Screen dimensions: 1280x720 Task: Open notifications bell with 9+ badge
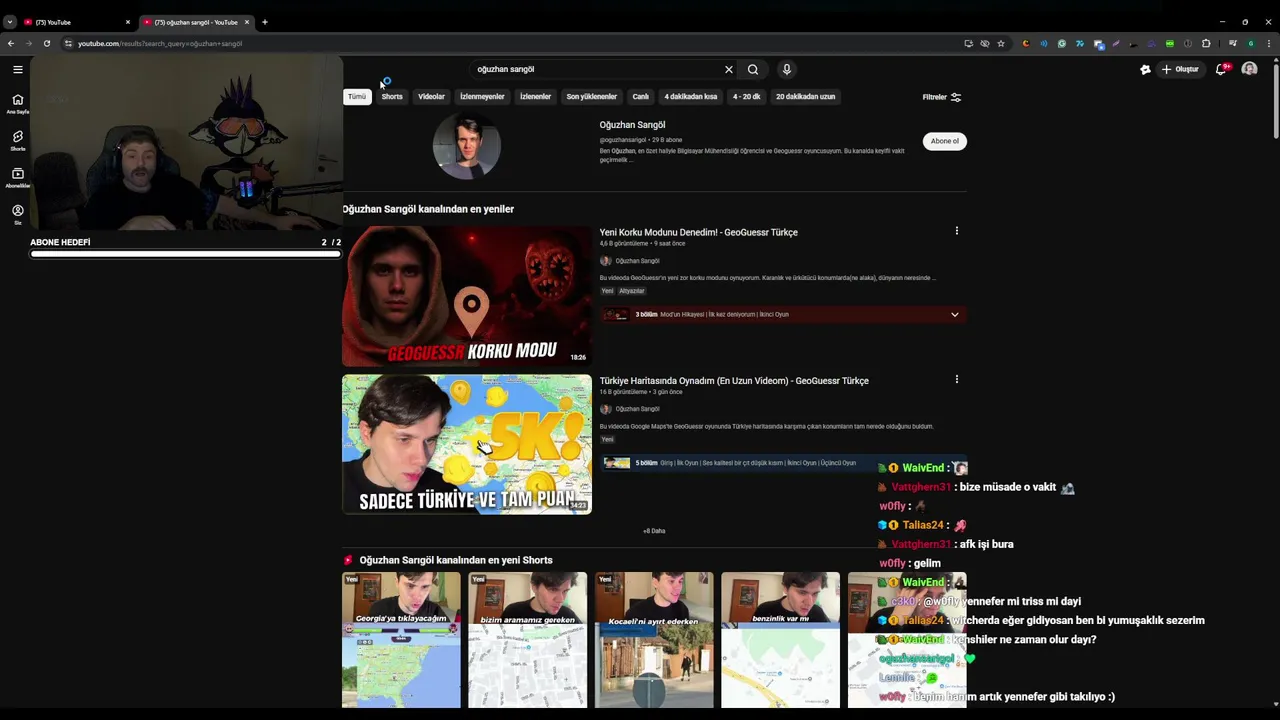coord(1222,69)
